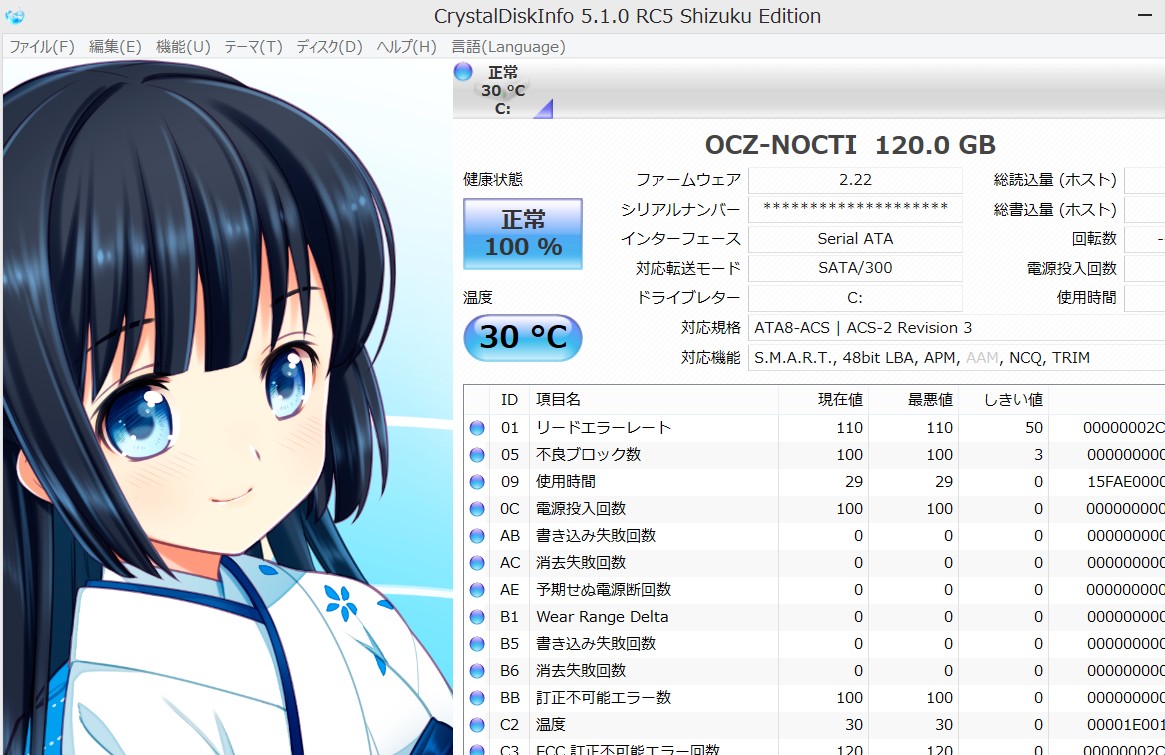This screenshot has width=1165, height=755.
Task: Select 温度 attribute name in row C2
Action: coord(551,725)
